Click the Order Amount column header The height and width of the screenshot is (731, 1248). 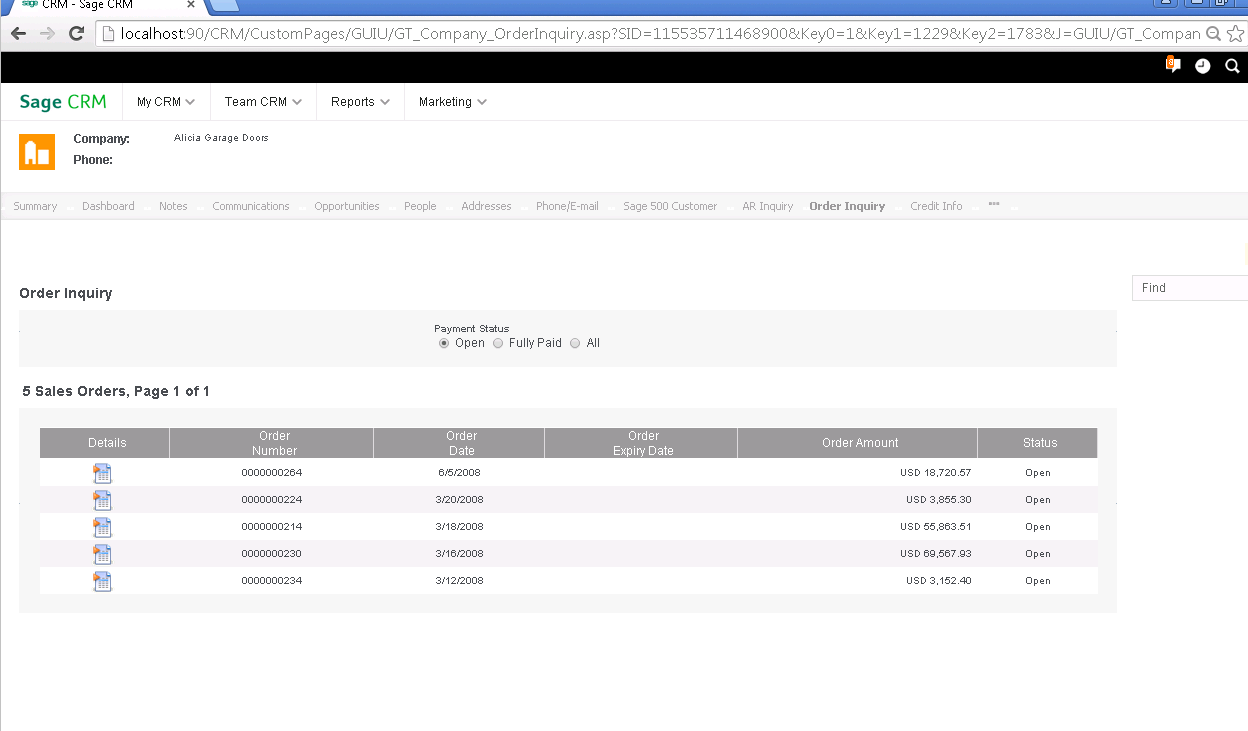pyautogui.click(x=859, y=443)
